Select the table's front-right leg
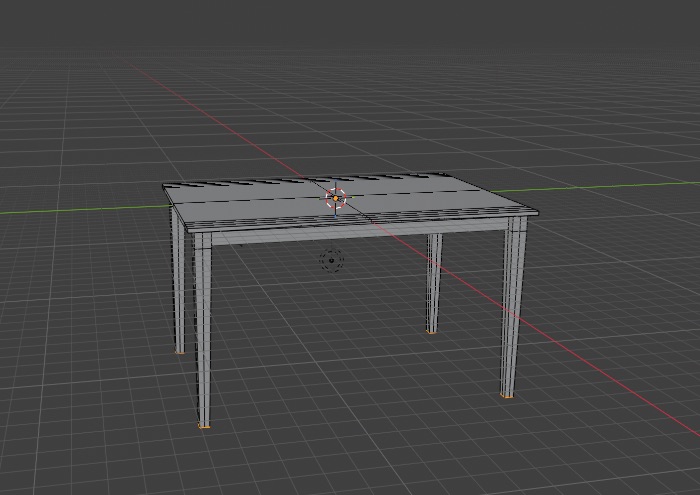This screenshot has width=700, height=495. point(513,307)
